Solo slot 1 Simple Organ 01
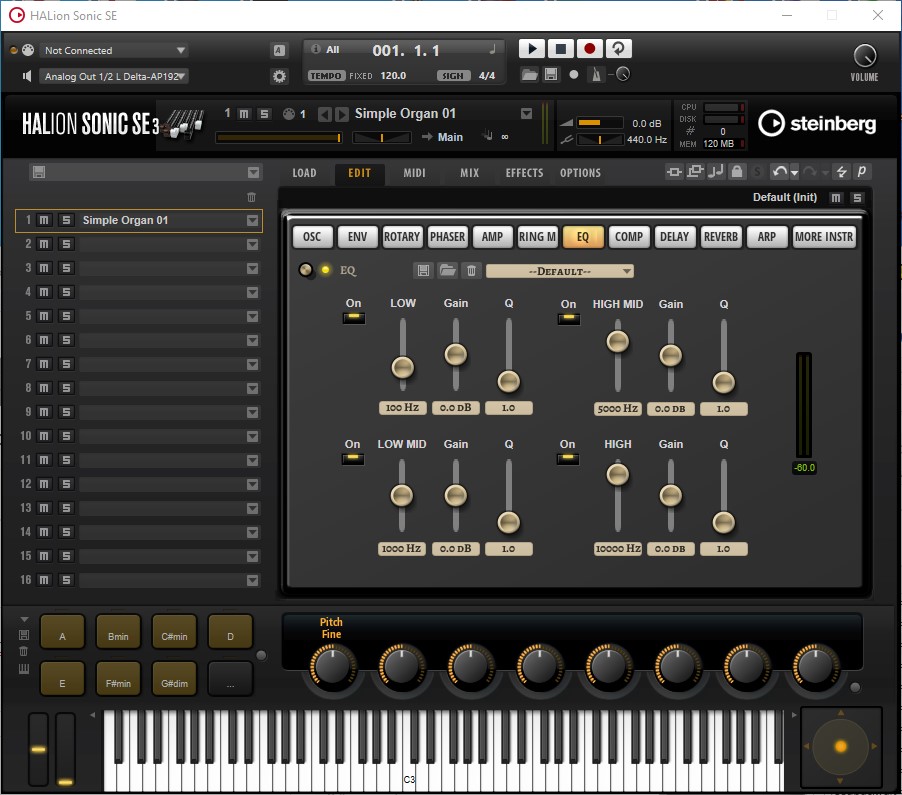The image size is (902, 795). click(x=66, y=220)
